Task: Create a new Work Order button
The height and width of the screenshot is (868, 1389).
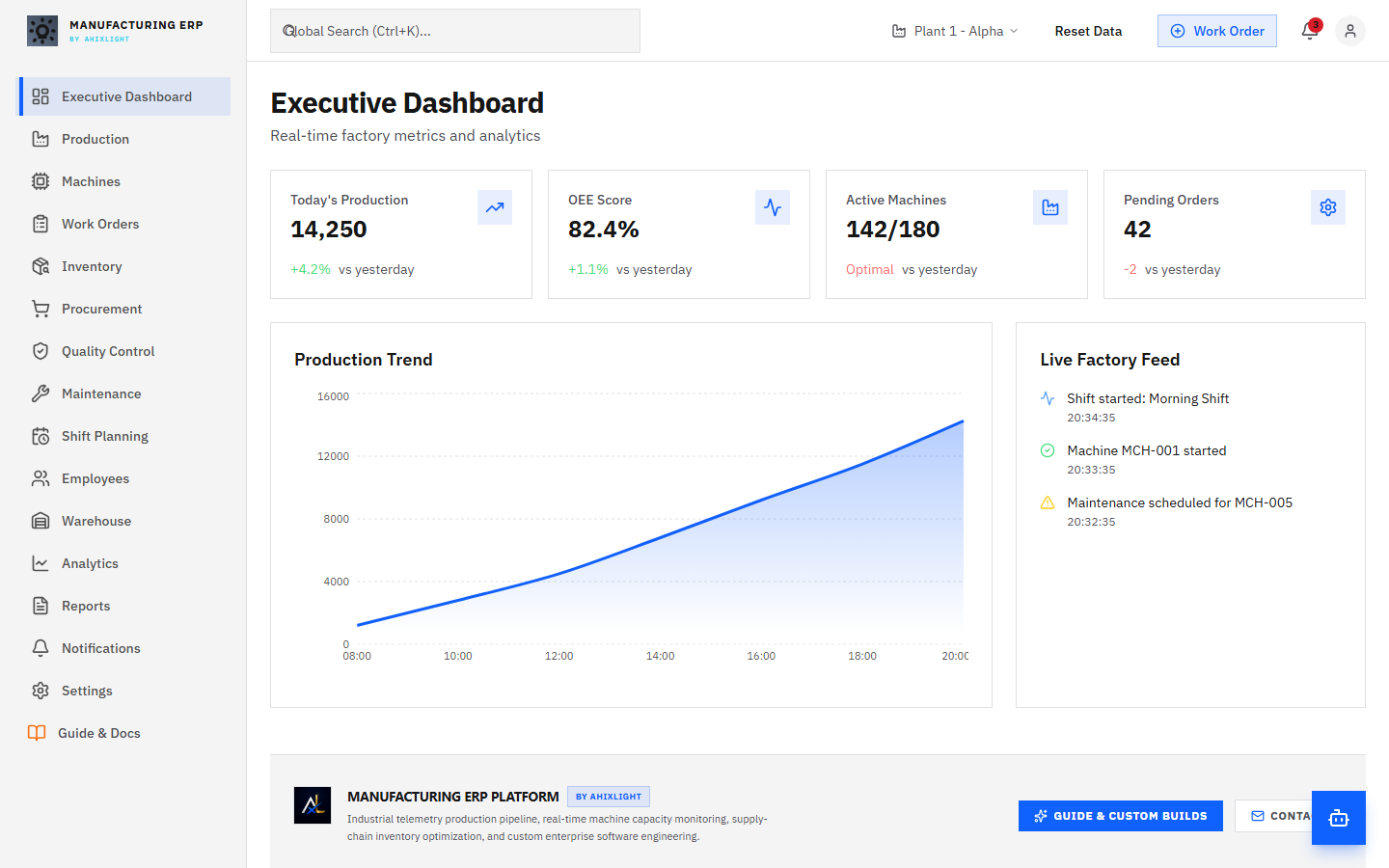Action: pos(1217,31)
